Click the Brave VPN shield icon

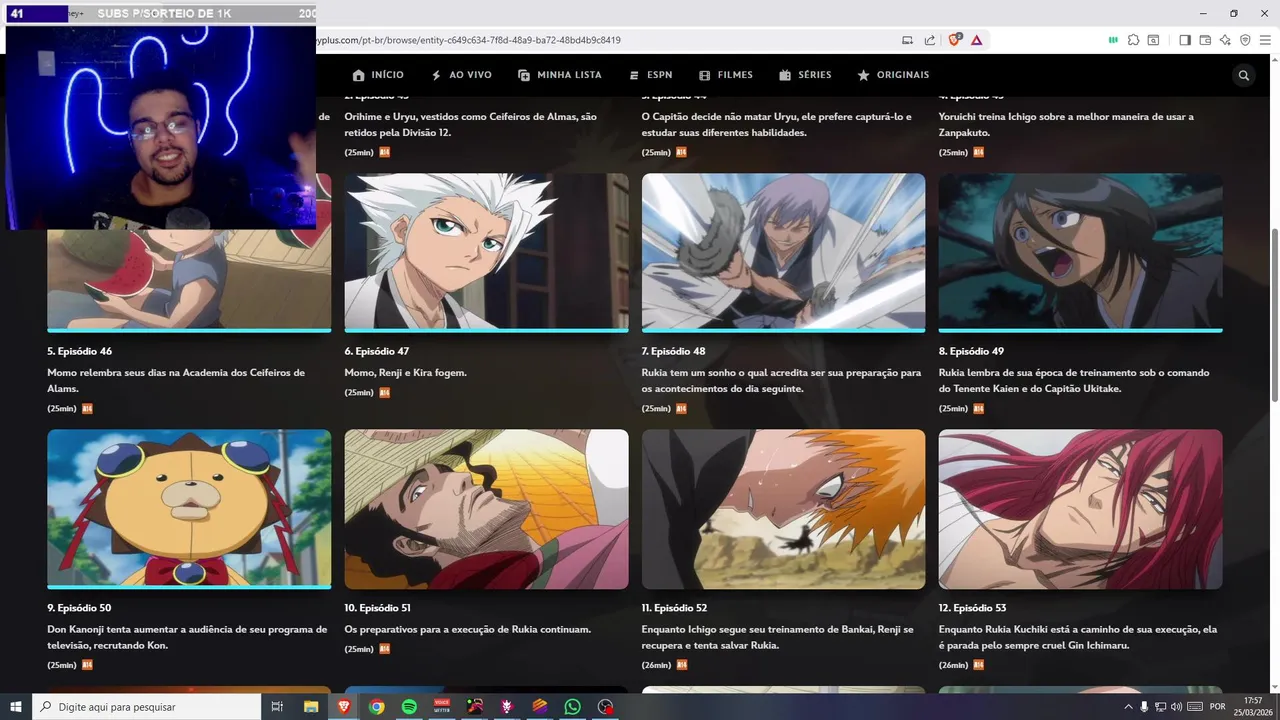coord(1245,40)
